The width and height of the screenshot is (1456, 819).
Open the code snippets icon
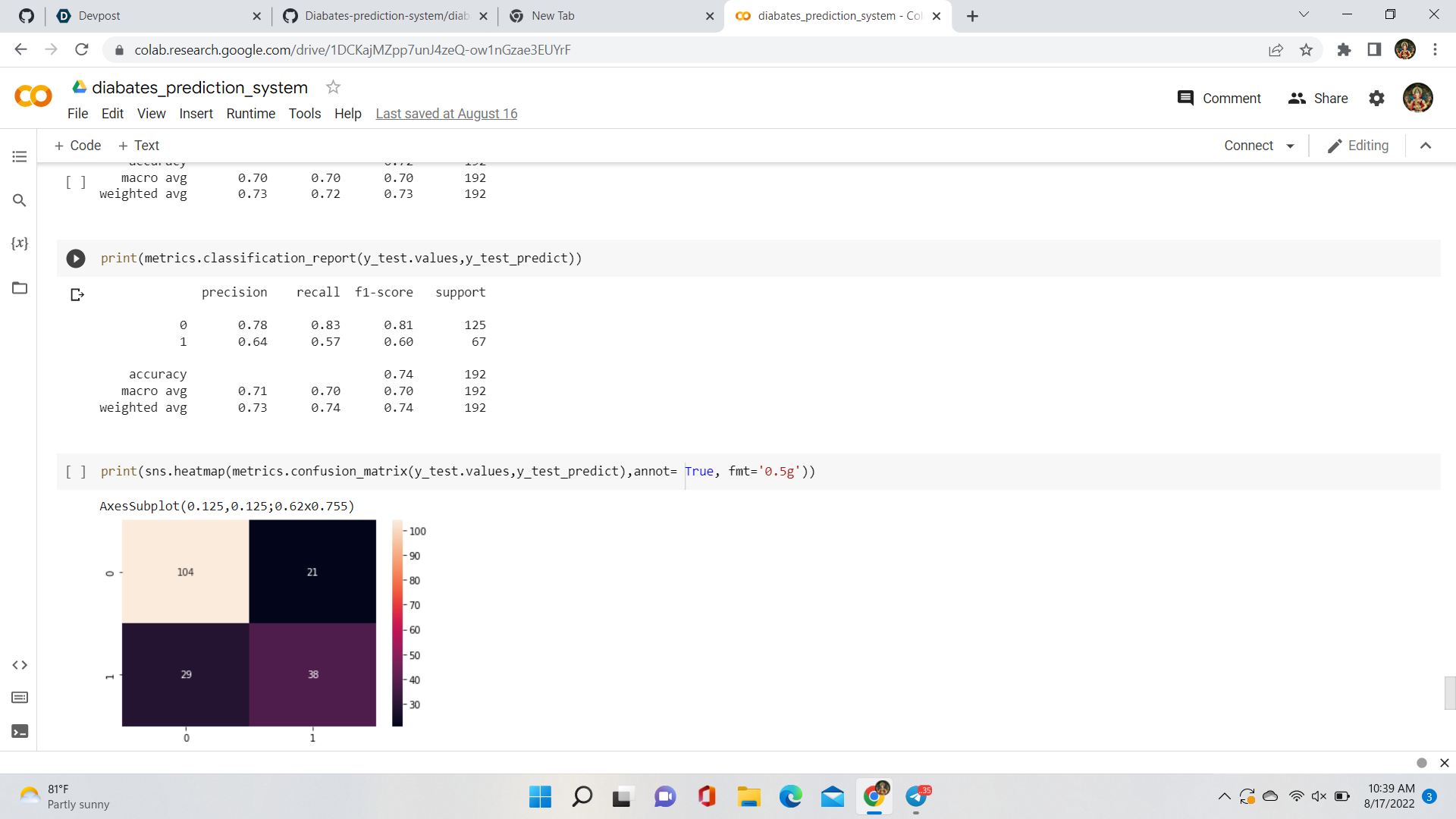20,665
